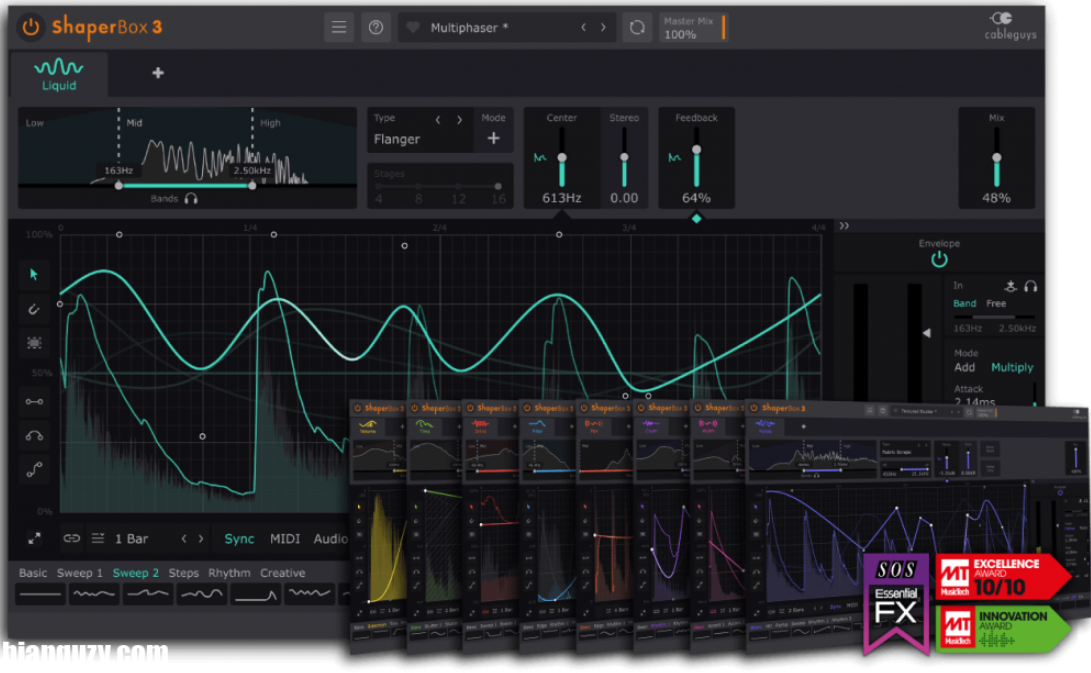Viewport: 1091px width, 673px height.
Task: Click the envelope In headphones icon
Action: click(x=1030, y=286)
